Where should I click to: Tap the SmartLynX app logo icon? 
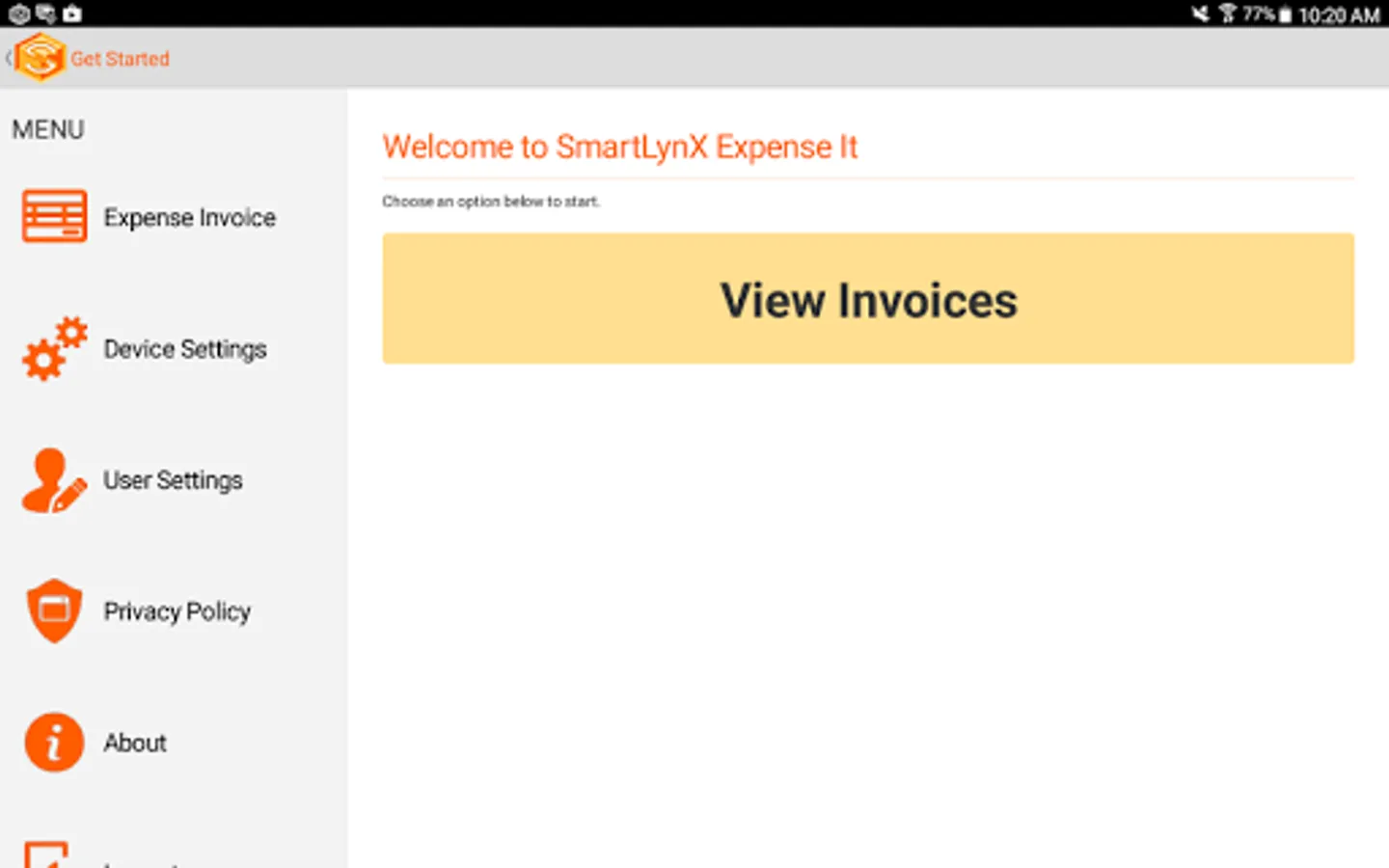click(x=41, y=57)
